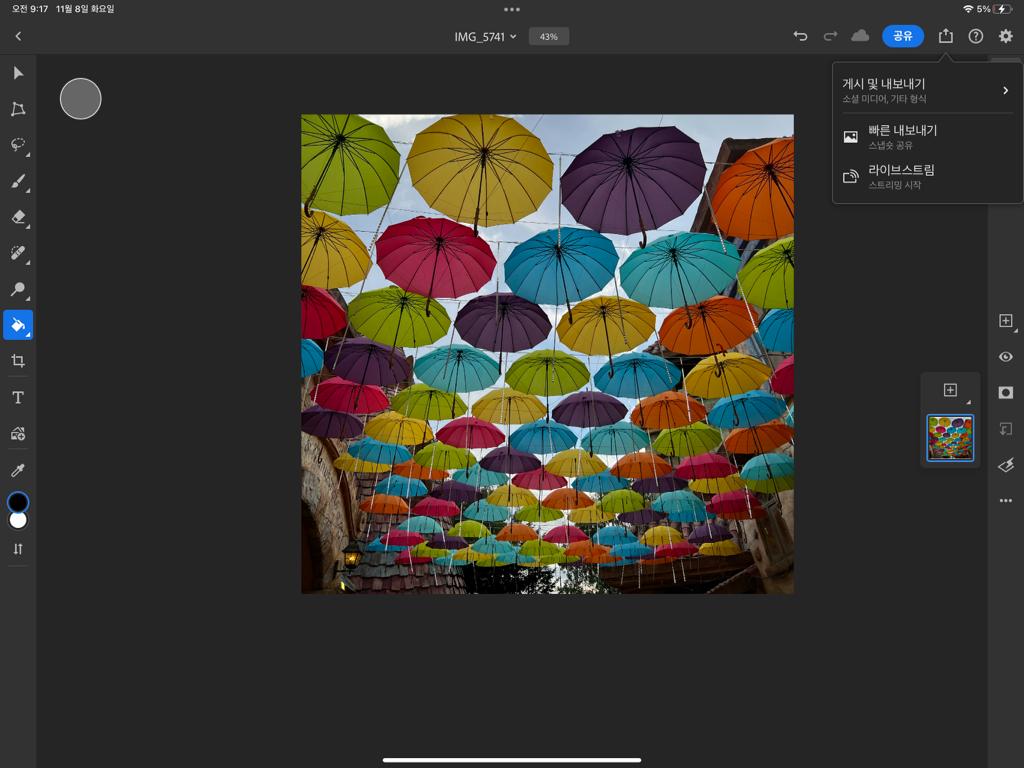Open app settings gear icon

[1006, 37]
